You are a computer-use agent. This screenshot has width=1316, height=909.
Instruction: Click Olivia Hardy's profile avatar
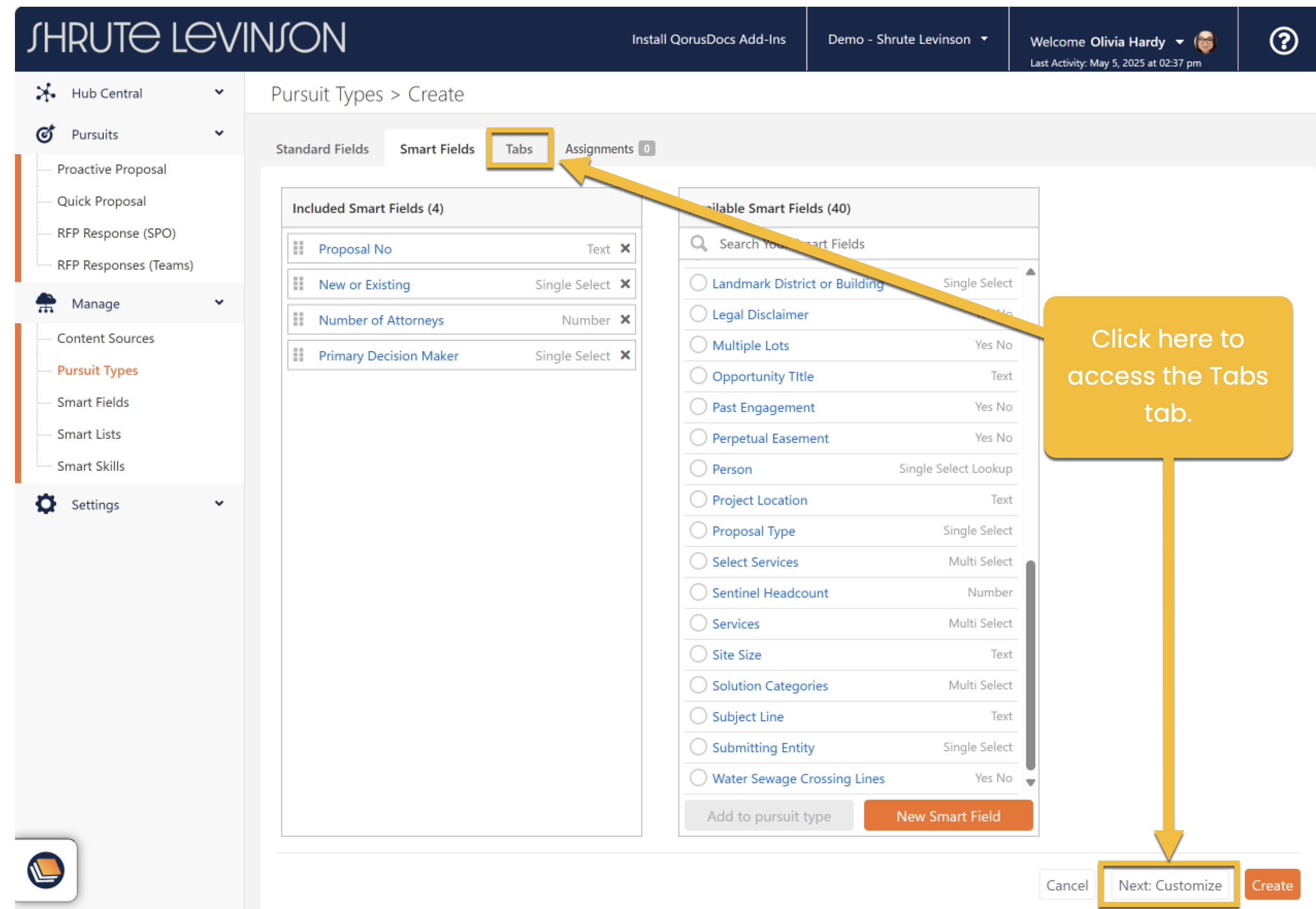pos(1205,42)
